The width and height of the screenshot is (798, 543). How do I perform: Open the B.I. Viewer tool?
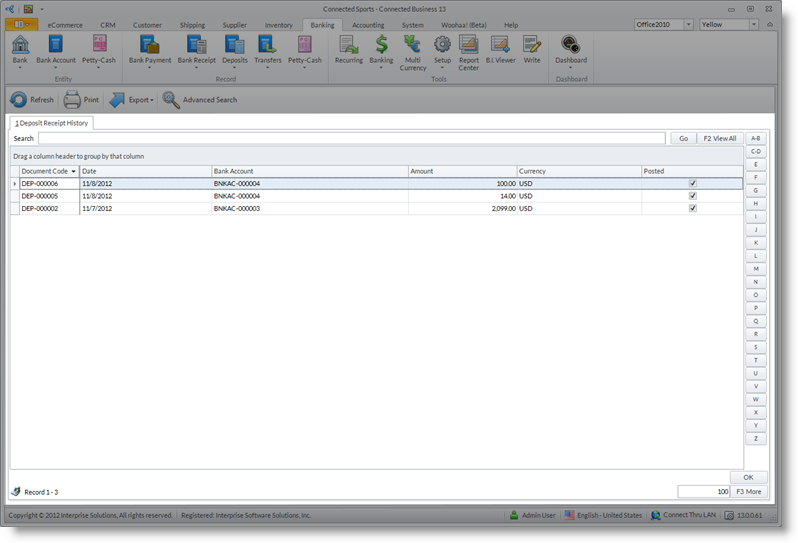[x=500, y=45]
